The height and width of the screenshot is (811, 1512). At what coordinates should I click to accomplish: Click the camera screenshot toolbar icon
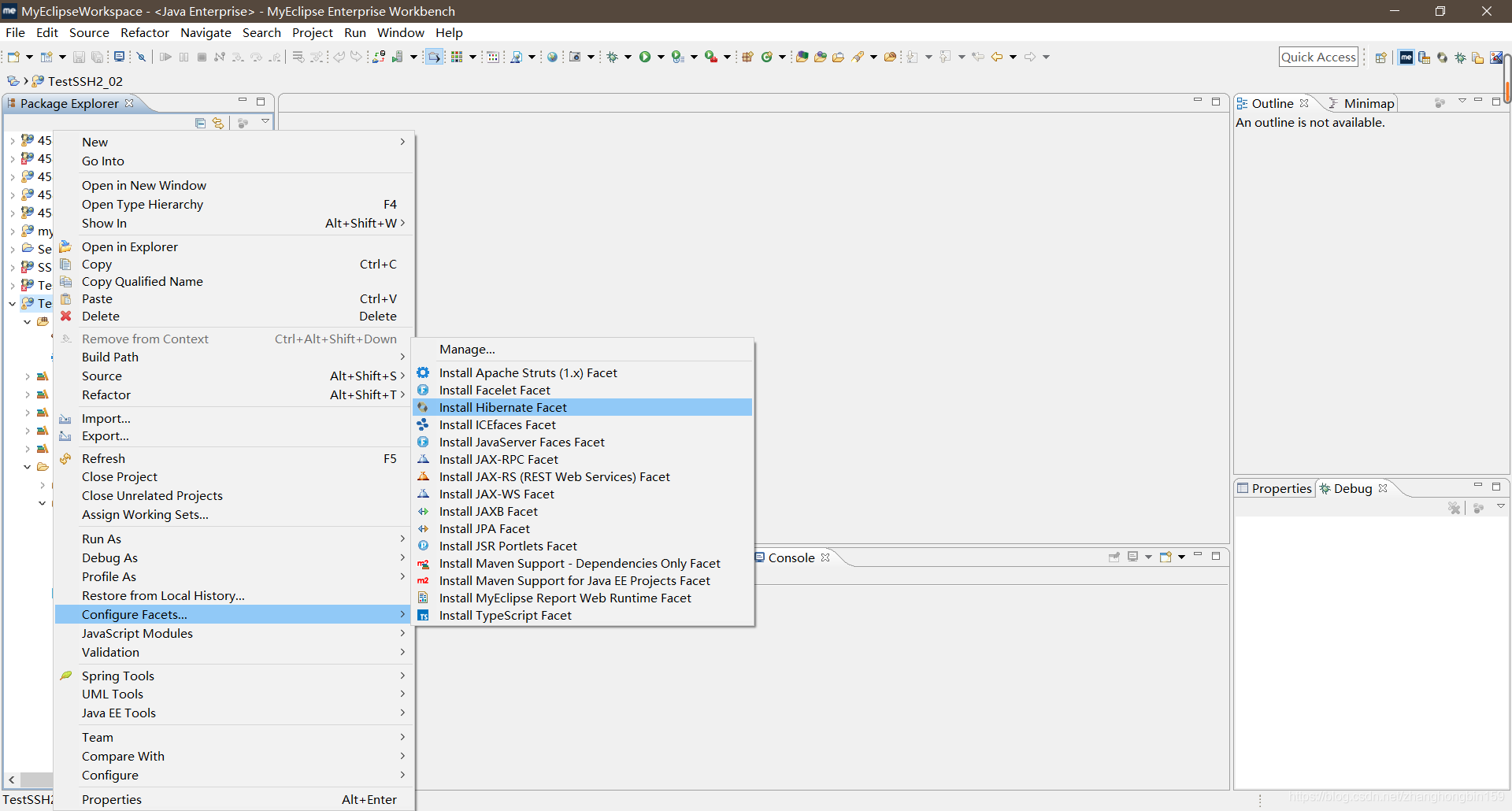click(576, 57)
